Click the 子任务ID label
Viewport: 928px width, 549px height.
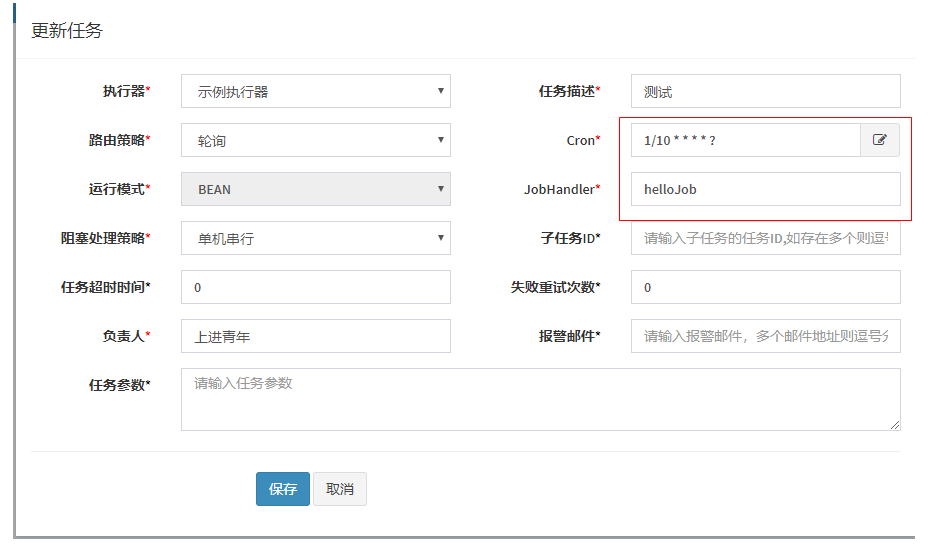[x=571, y=238]
